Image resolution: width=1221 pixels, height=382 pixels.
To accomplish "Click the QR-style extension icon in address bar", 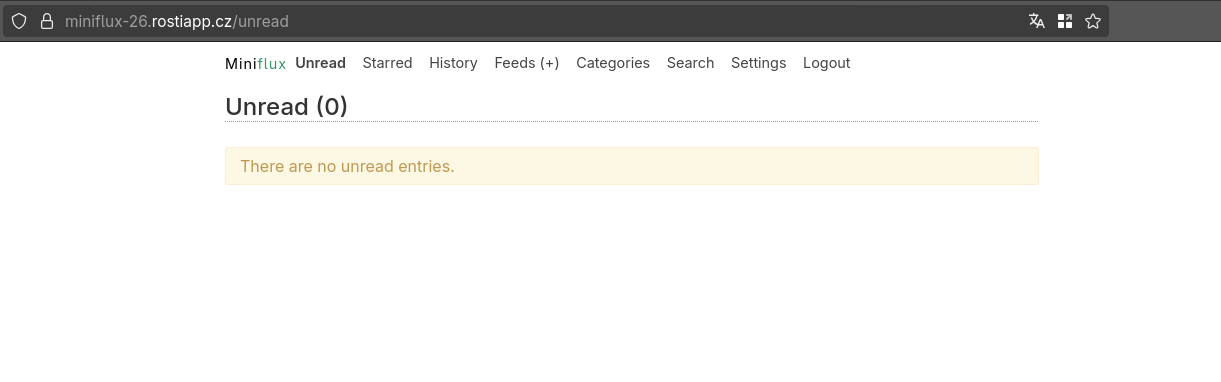I will click(1065, 21).
